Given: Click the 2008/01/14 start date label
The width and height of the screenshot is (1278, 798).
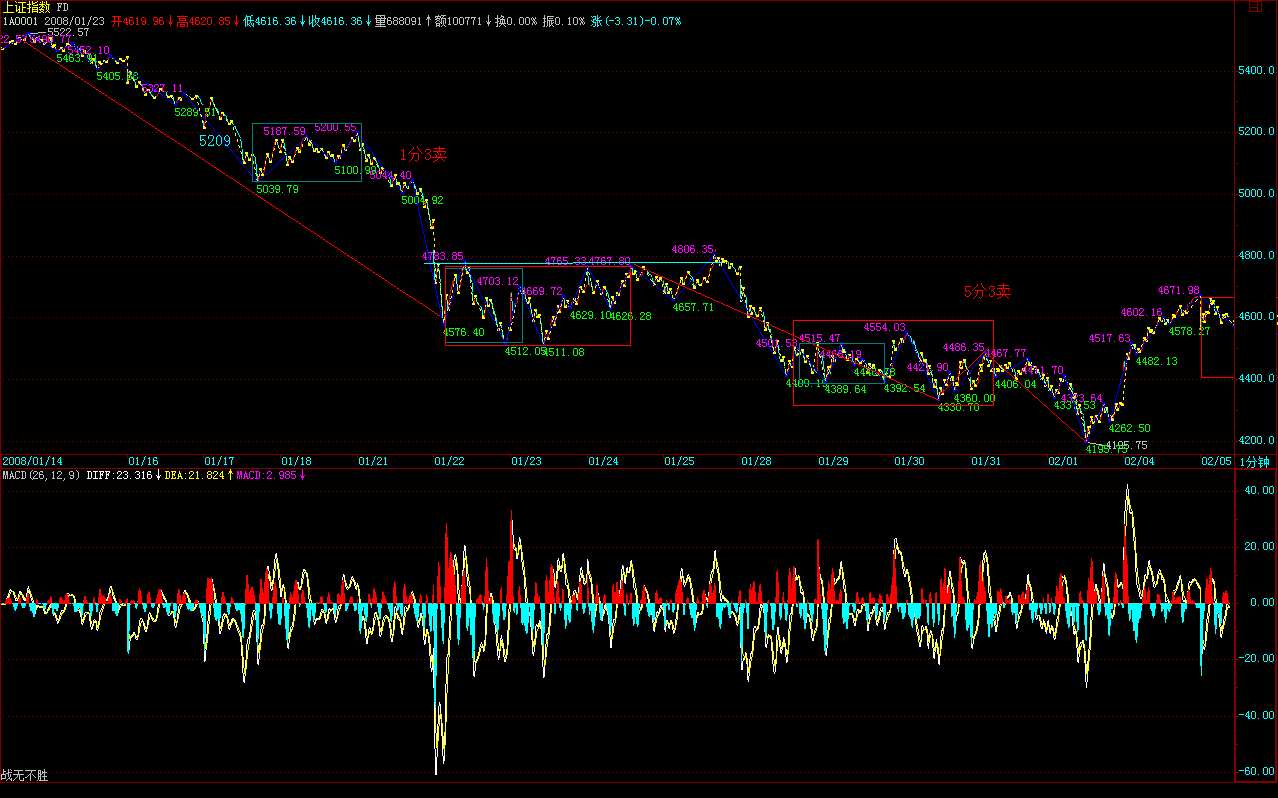Looking at the screenshot, I should [x=32, y=461].
